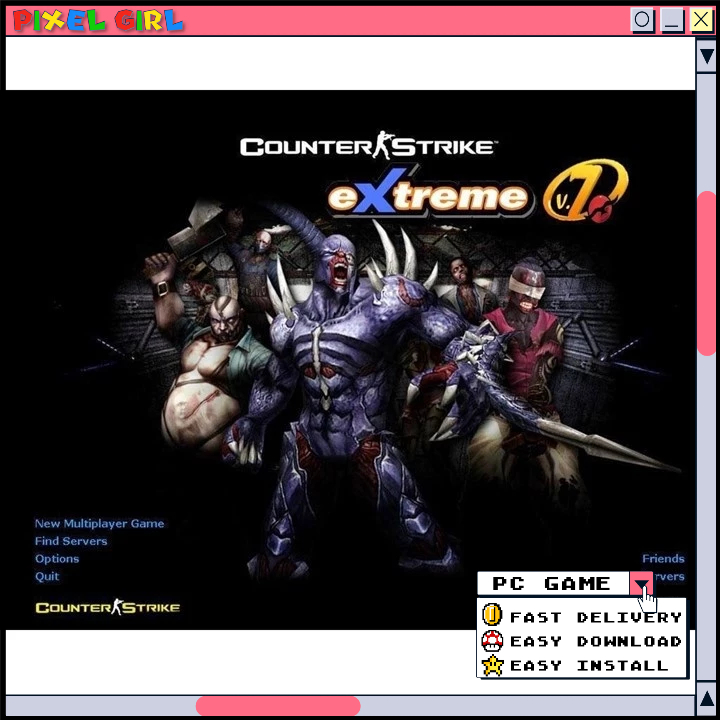The height and width of the screenshot is (720, 720).
Task: Click the Pixel Girl colorful title logo
Action: [x=98, y=21]
